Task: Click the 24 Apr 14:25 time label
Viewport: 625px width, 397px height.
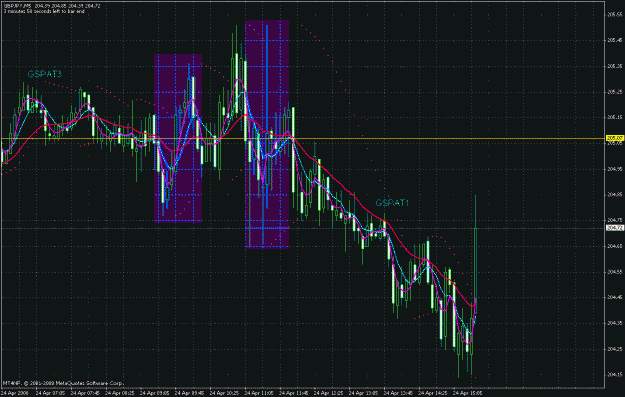Action: [432, 393]
